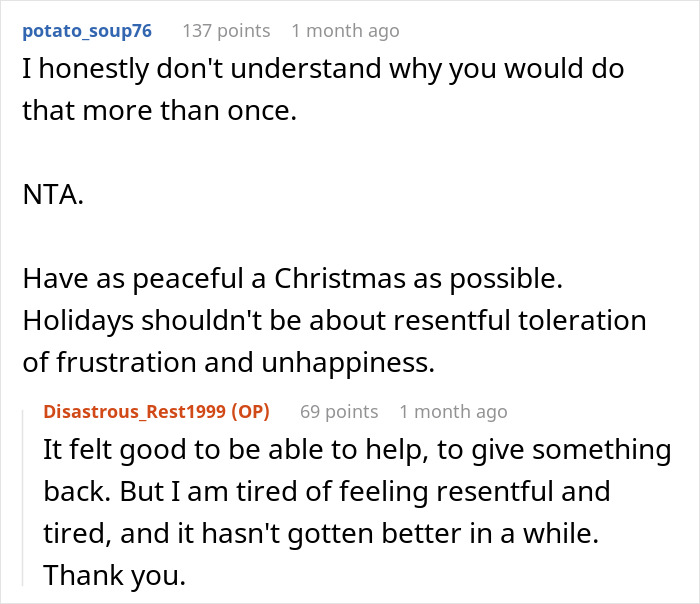
Task: Click line starting 'back. But I am tired'
Action: point(324,492)
